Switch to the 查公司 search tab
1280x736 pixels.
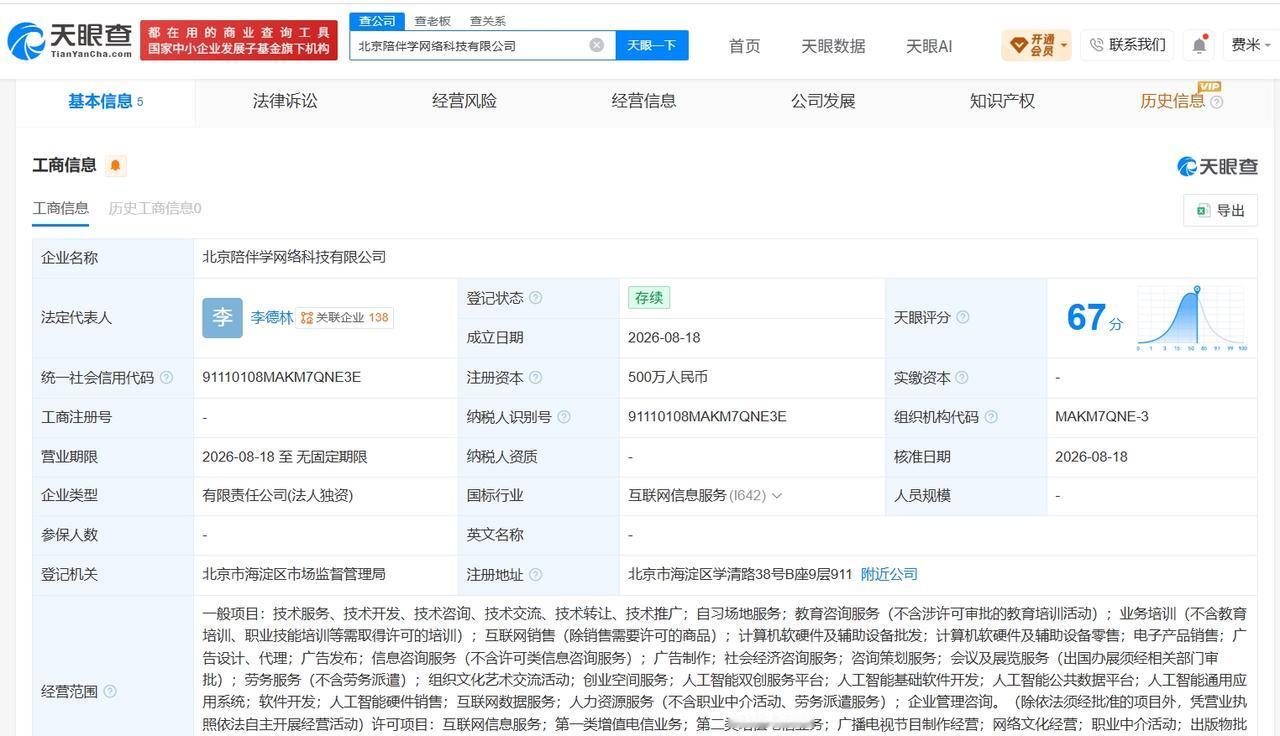[377, 21]
